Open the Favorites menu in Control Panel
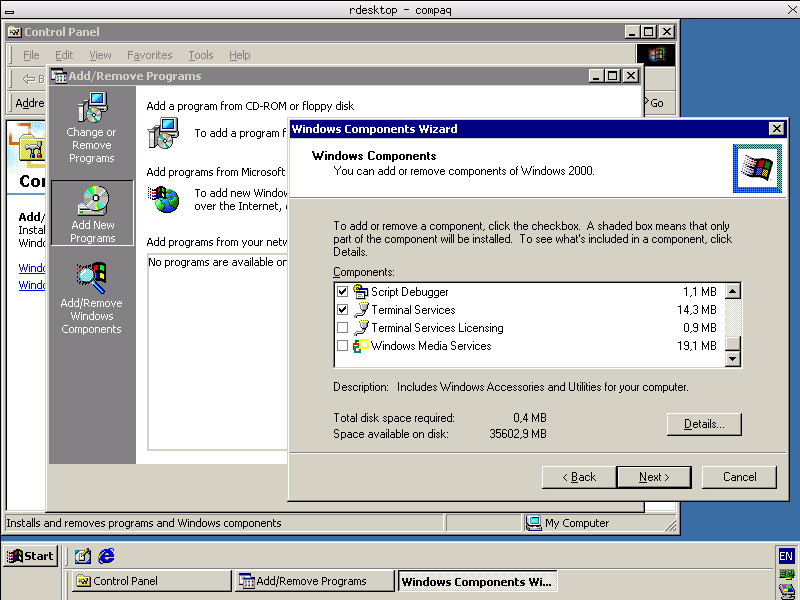 coord(149,55)
